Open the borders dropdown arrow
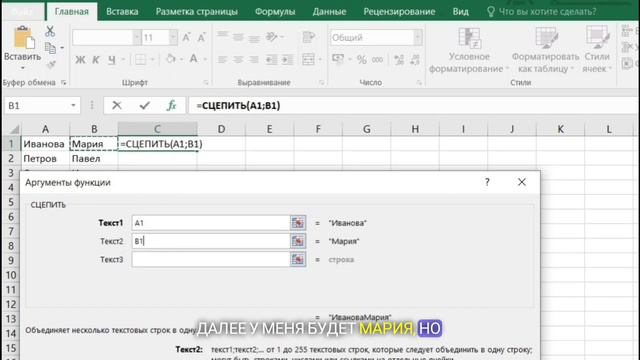 point(152,60)
